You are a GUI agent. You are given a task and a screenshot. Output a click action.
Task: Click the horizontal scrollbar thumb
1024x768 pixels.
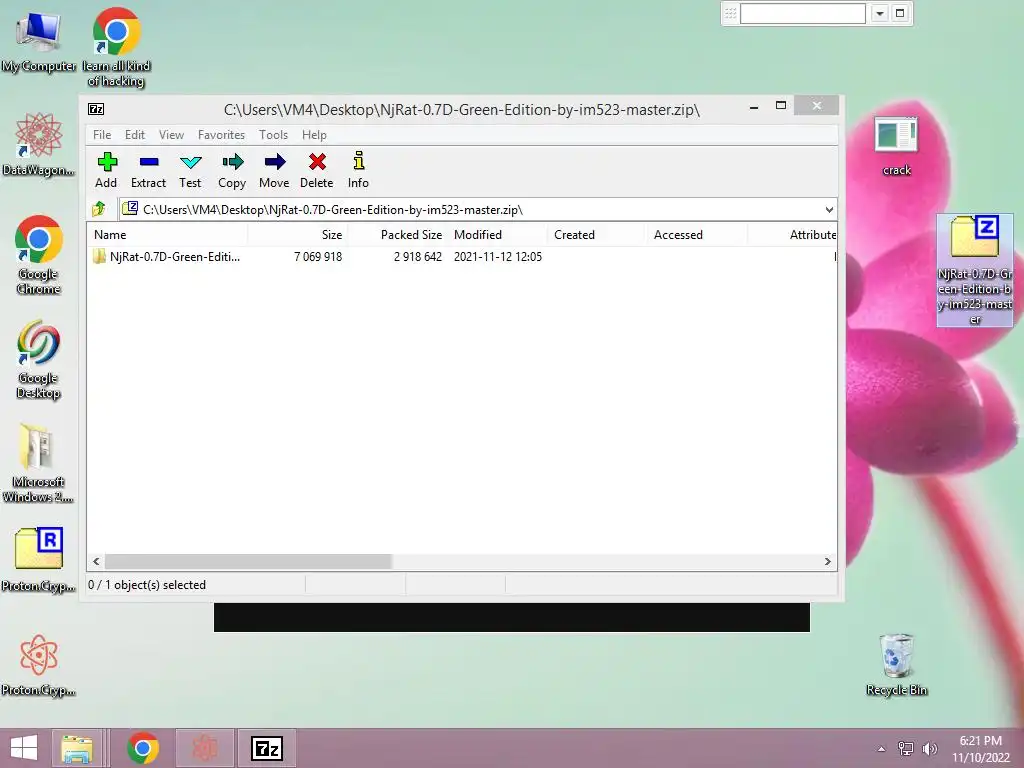click(x=248, y=562)
